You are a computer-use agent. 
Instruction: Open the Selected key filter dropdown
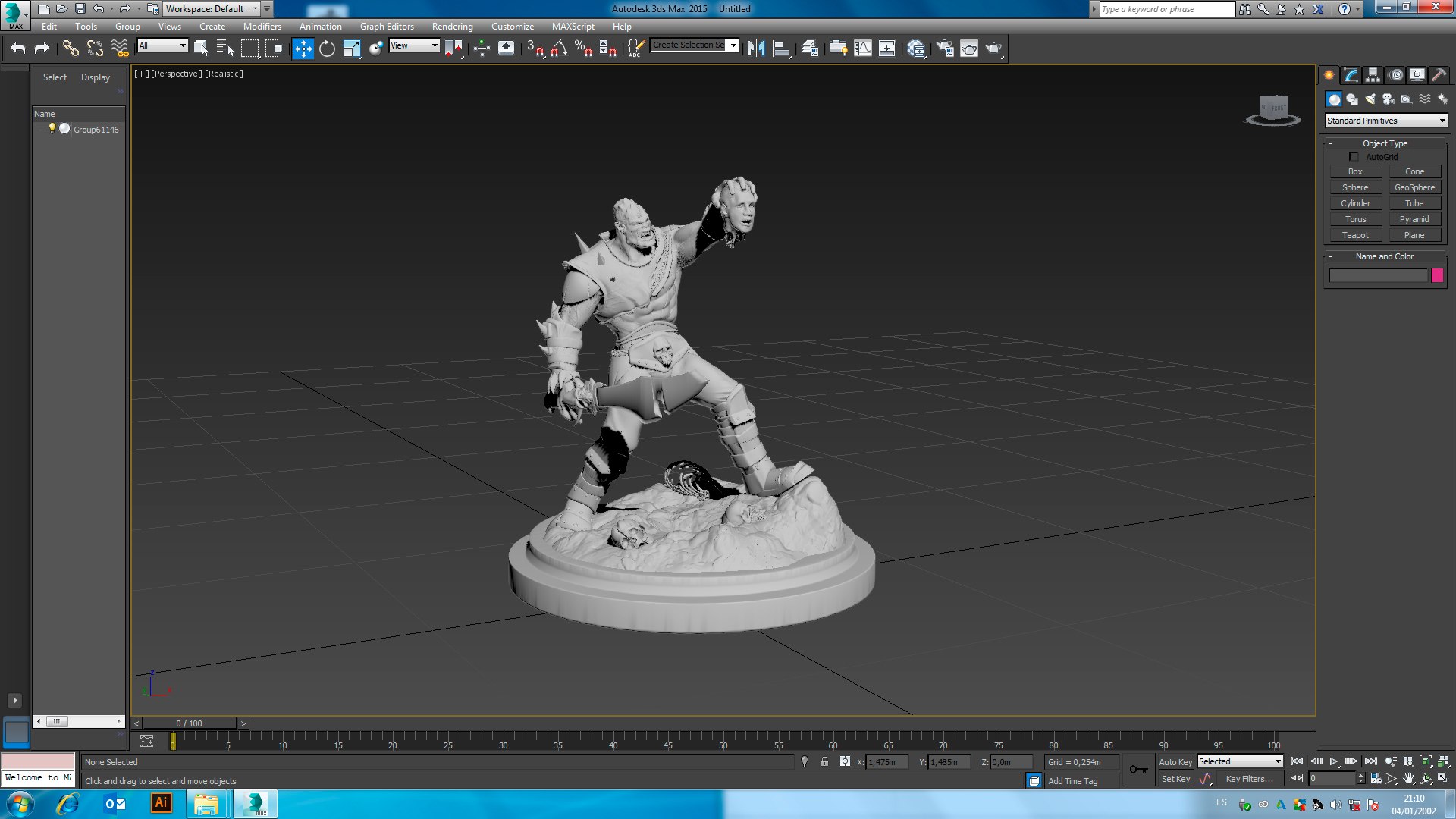pyautogui.click(x=1240, y=761)
